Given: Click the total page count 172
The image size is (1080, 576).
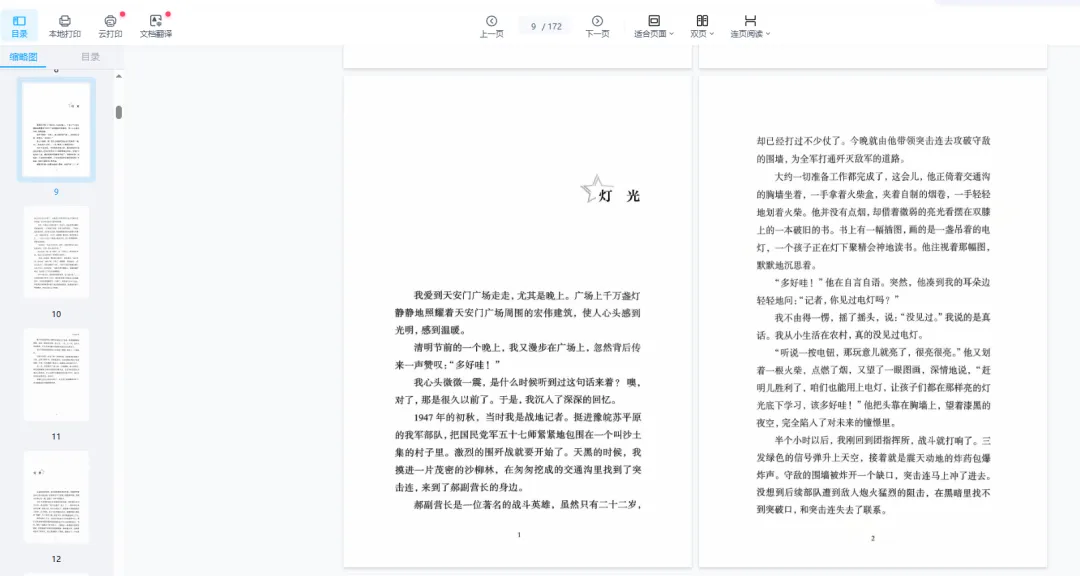Looking at the screenshot, I should [x=555, y=27].
